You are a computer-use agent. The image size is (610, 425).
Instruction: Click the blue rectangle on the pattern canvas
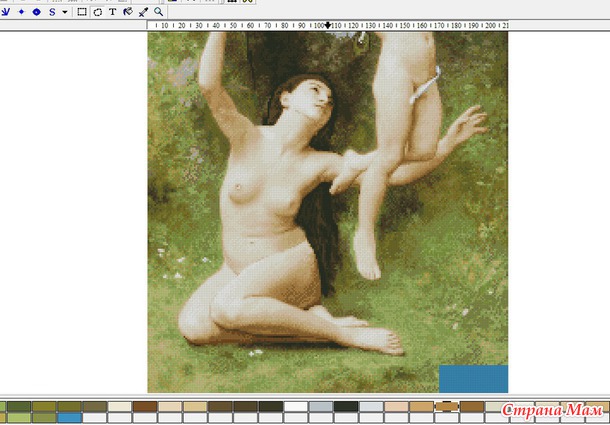pos(473,379)
